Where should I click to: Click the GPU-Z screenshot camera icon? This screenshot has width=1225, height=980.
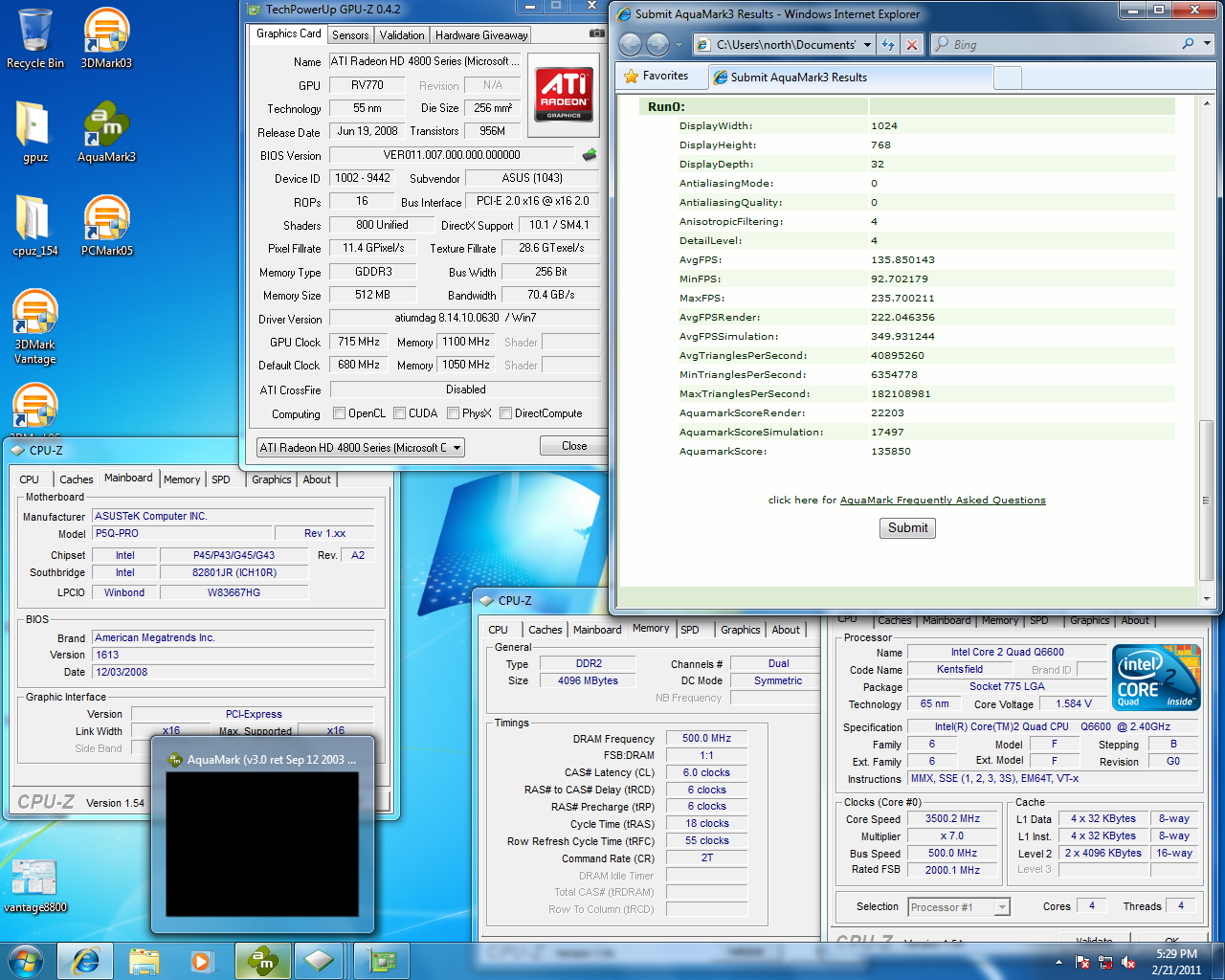click(596, 33)
